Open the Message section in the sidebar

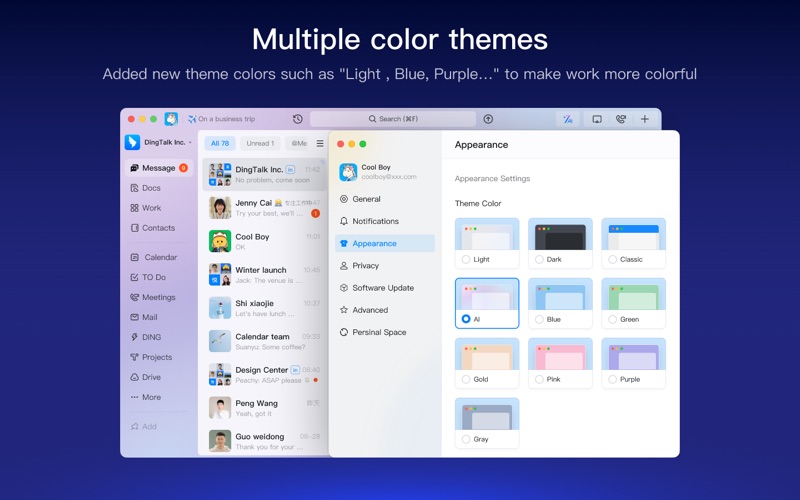(159, 168)
